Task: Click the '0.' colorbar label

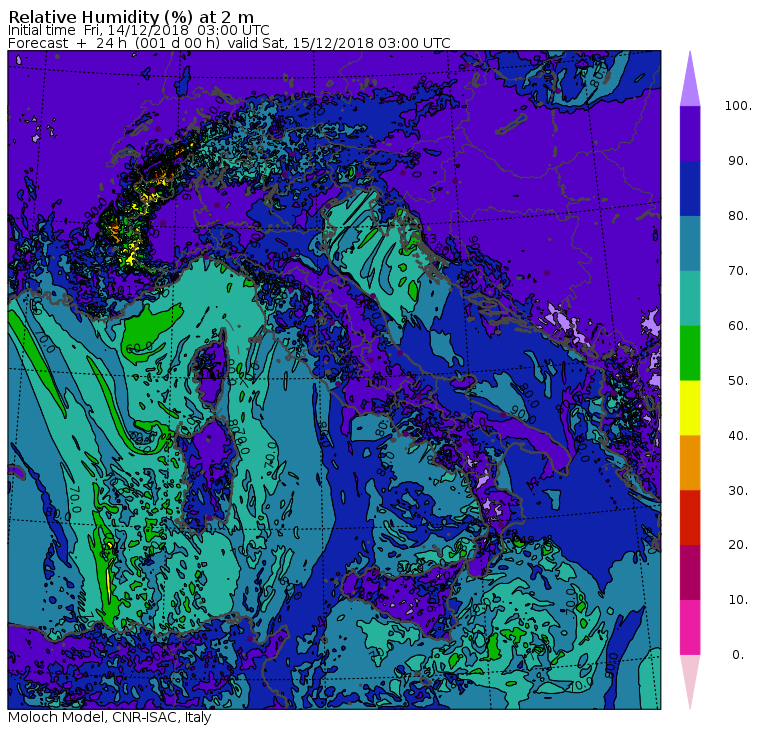Action: pyautogui.click(x=738, y=655)
